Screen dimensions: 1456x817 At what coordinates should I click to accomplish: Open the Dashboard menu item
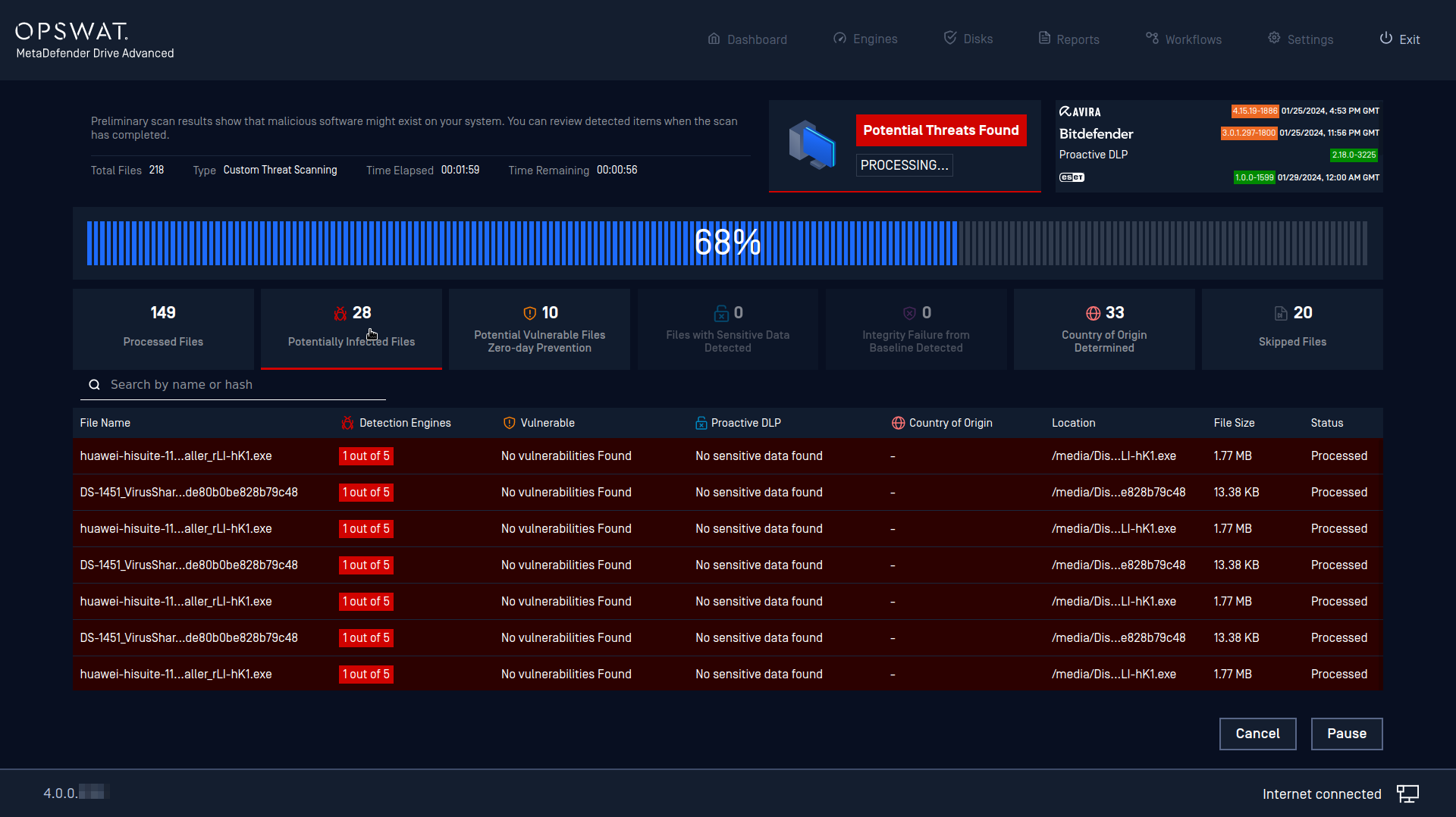click(x=747, y=39)
